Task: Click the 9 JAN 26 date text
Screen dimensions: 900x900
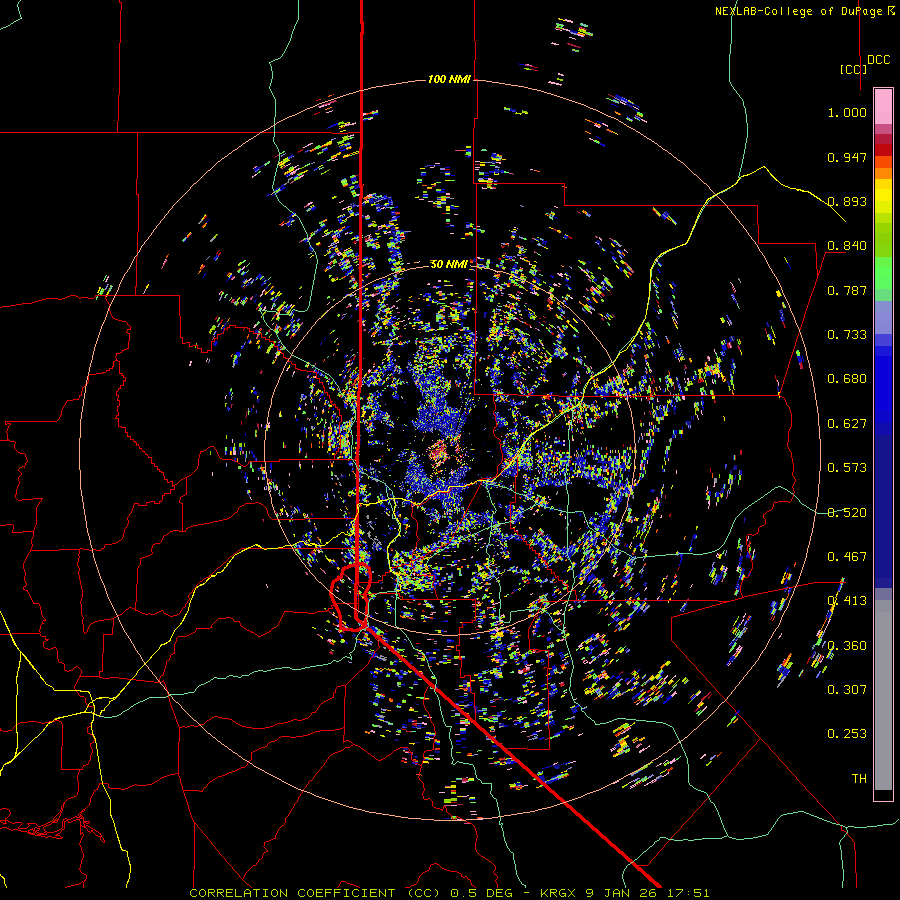Action: [619, 893]
